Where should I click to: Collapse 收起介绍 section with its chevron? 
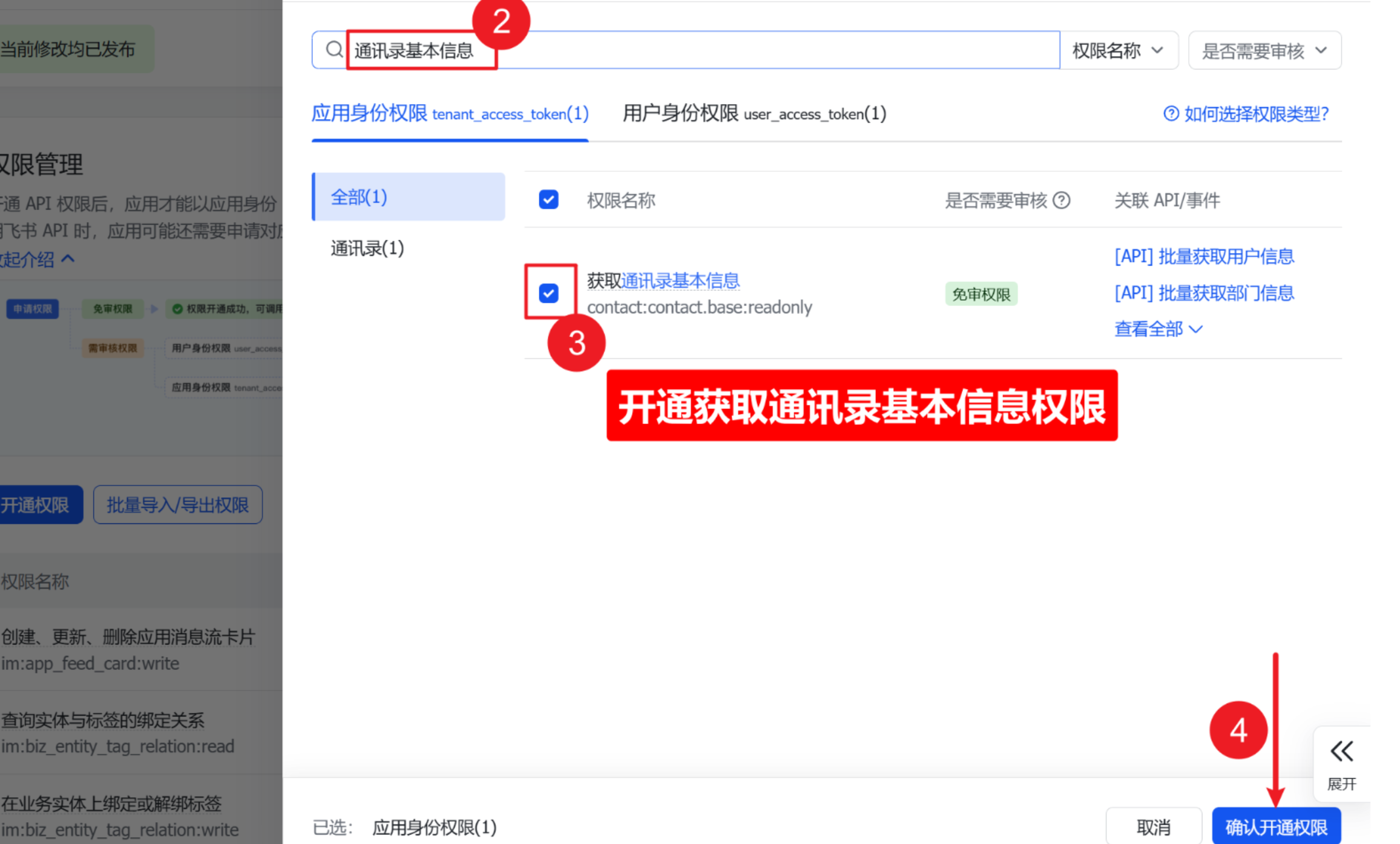click(67, 259)
